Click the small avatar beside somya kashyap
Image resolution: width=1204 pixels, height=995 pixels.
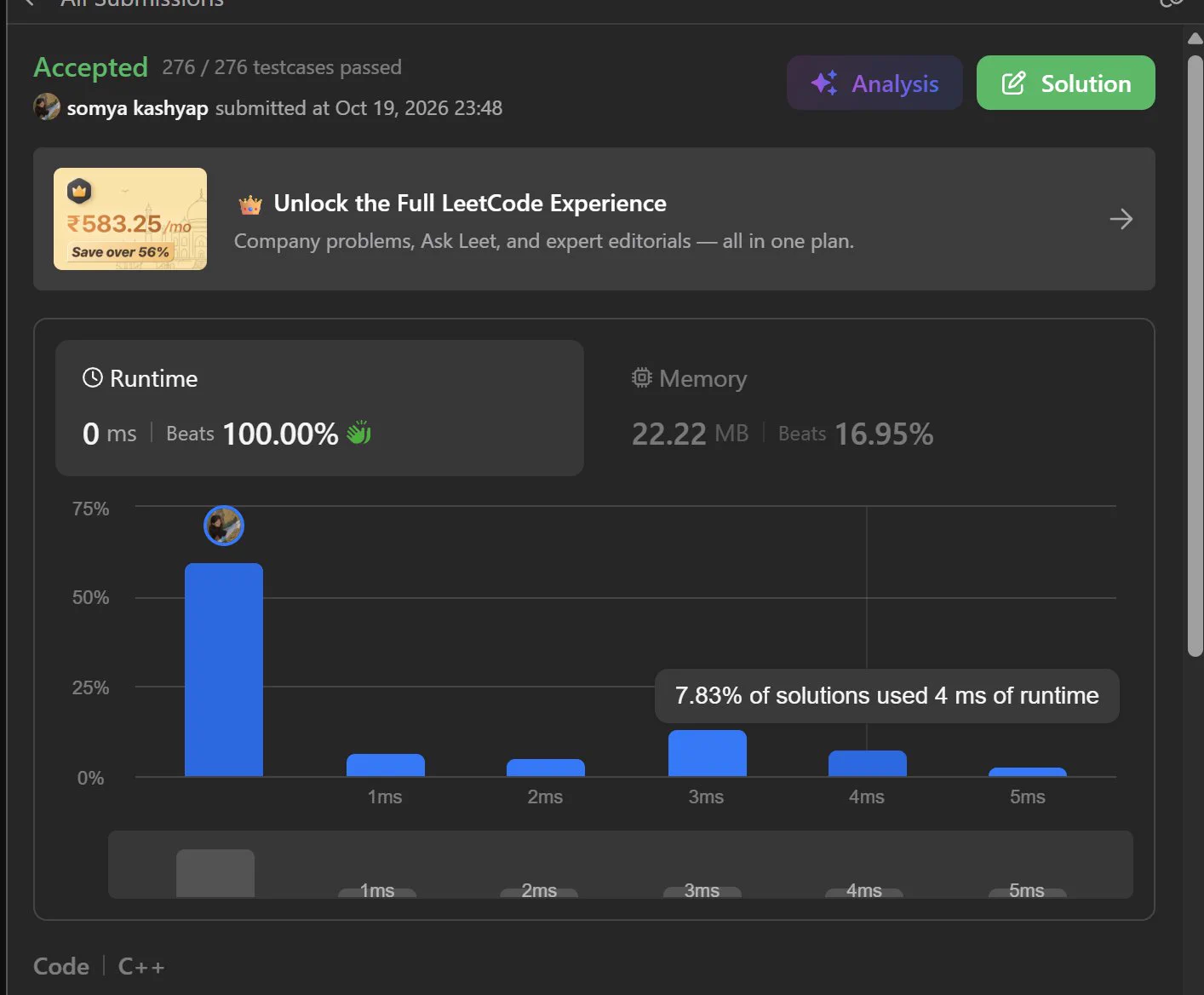tap(47, 107)
